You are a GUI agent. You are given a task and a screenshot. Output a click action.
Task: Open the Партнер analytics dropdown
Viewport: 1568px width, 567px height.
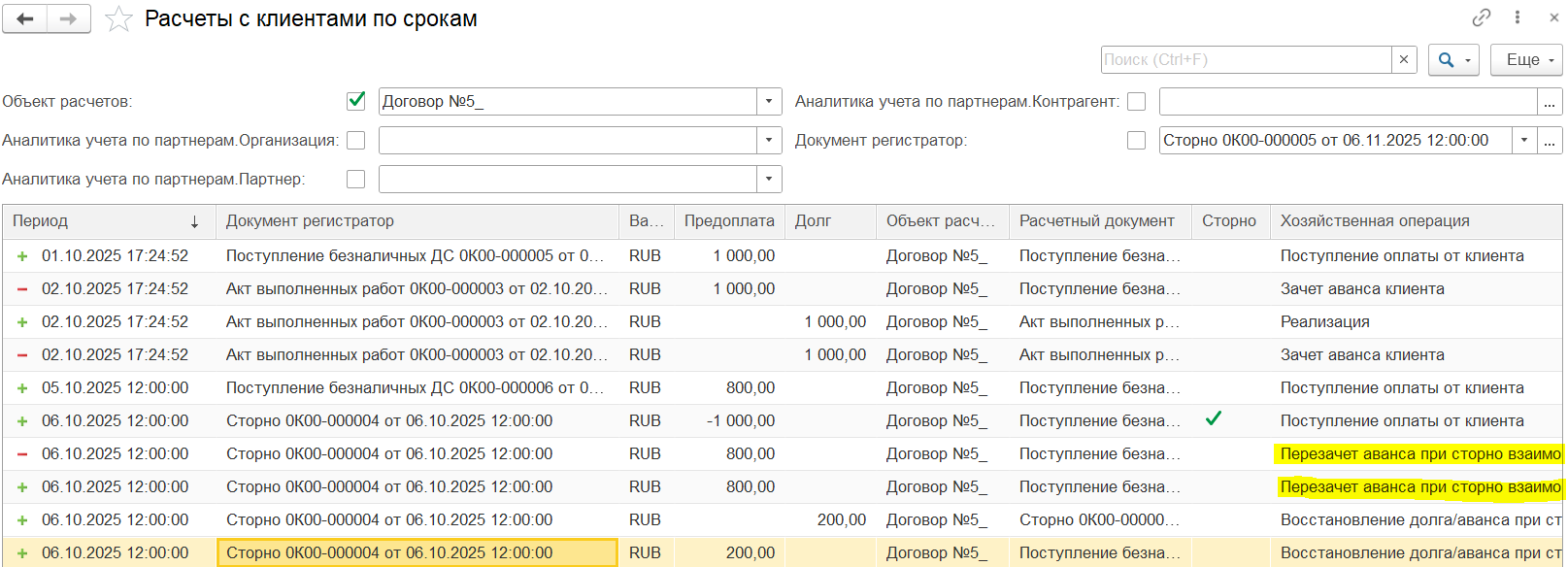pos(769,180)
